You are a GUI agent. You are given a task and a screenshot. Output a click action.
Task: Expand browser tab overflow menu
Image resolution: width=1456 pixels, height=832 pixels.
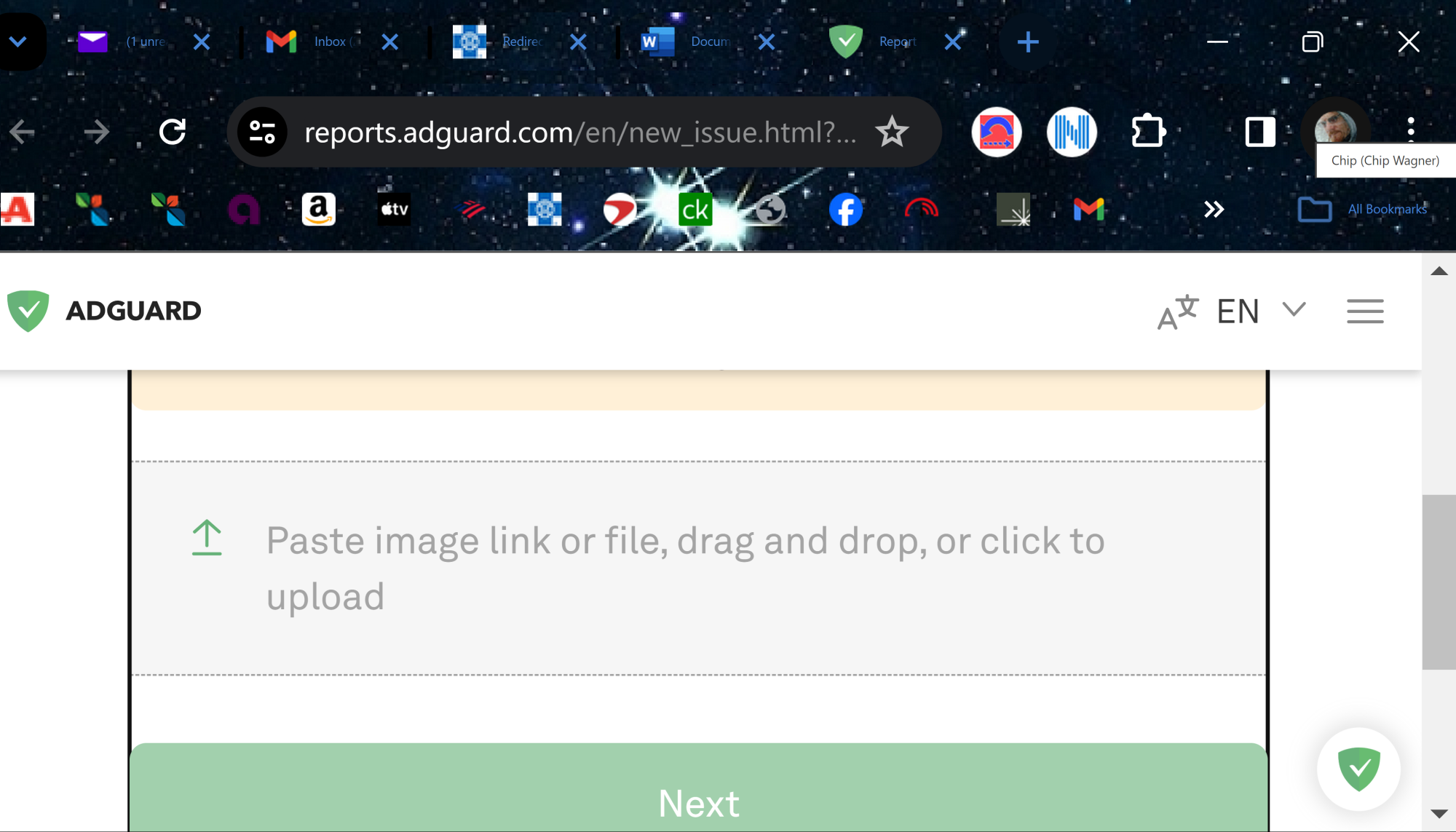point(18,41)
